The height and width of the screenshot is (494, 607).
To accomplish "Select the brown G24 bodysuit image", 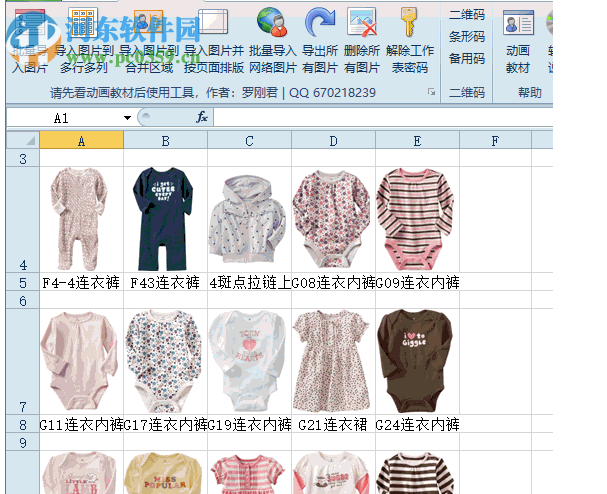I will [x=415, y=361].
